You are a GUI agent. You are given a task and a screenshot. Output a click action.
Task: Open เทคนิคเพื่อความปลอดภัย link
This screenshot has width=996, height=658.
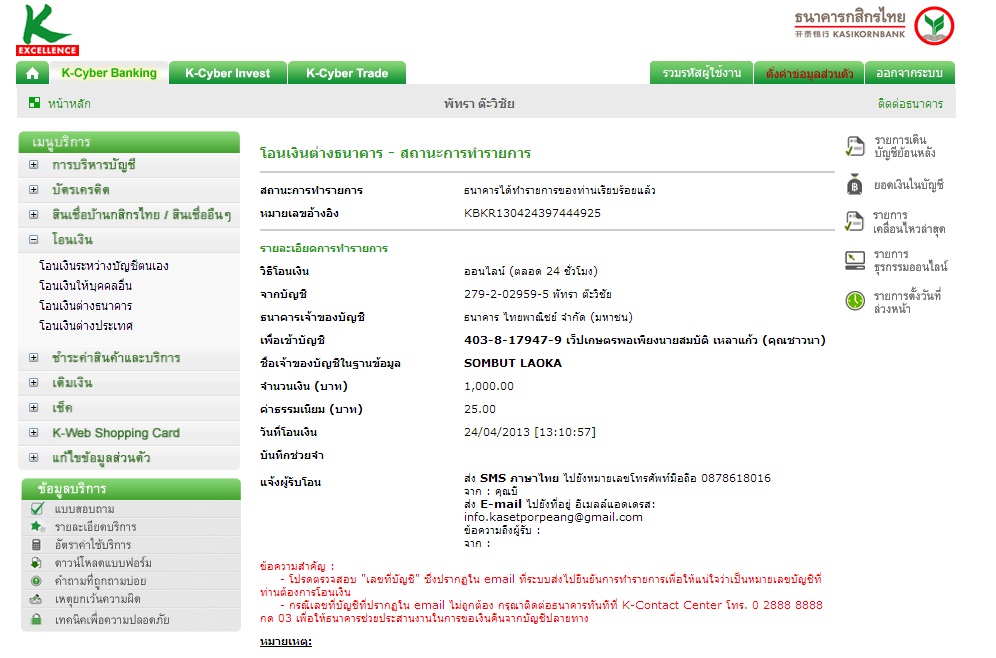112,619
